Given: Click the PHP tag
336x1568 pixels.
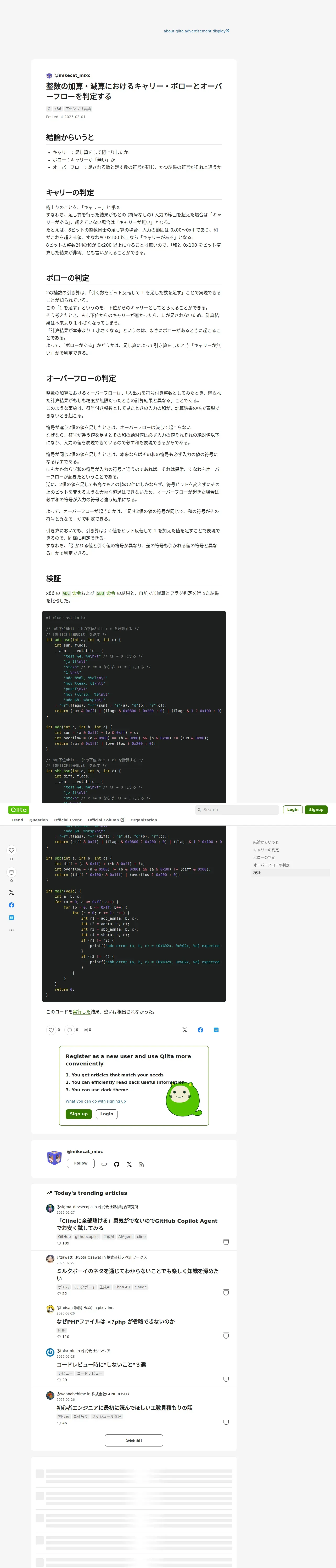Looking at the screenshot, I should (x=61, y=1331).
